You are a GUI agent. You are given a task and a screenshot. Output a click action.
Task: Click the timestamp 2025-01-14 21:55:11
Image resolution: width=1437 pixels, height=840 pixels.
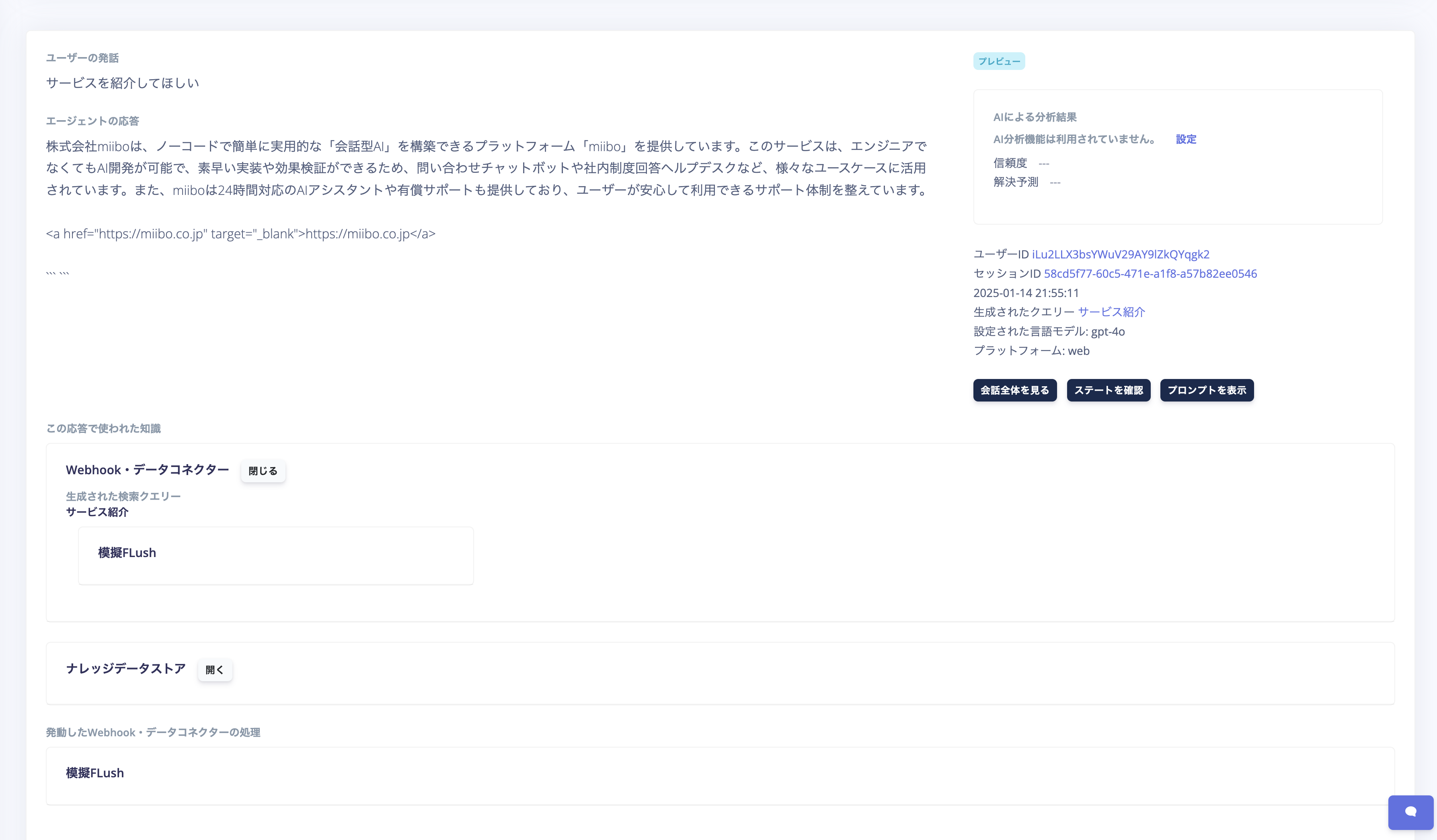click(1026, 293)
